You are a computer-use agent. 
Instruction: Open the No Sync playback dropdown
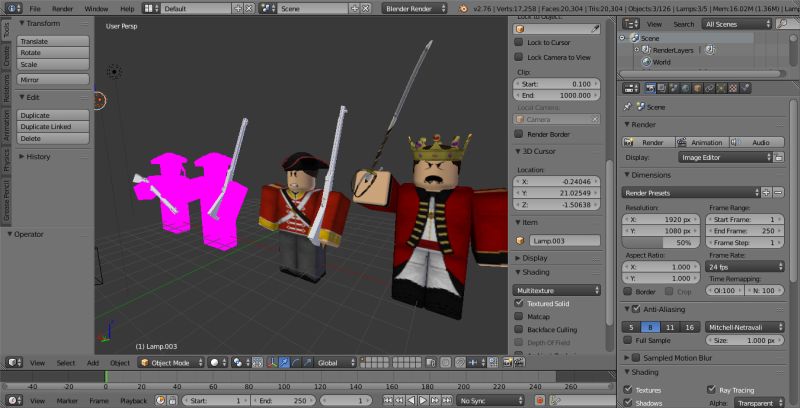pyautogui.click(x=490, y=400)
